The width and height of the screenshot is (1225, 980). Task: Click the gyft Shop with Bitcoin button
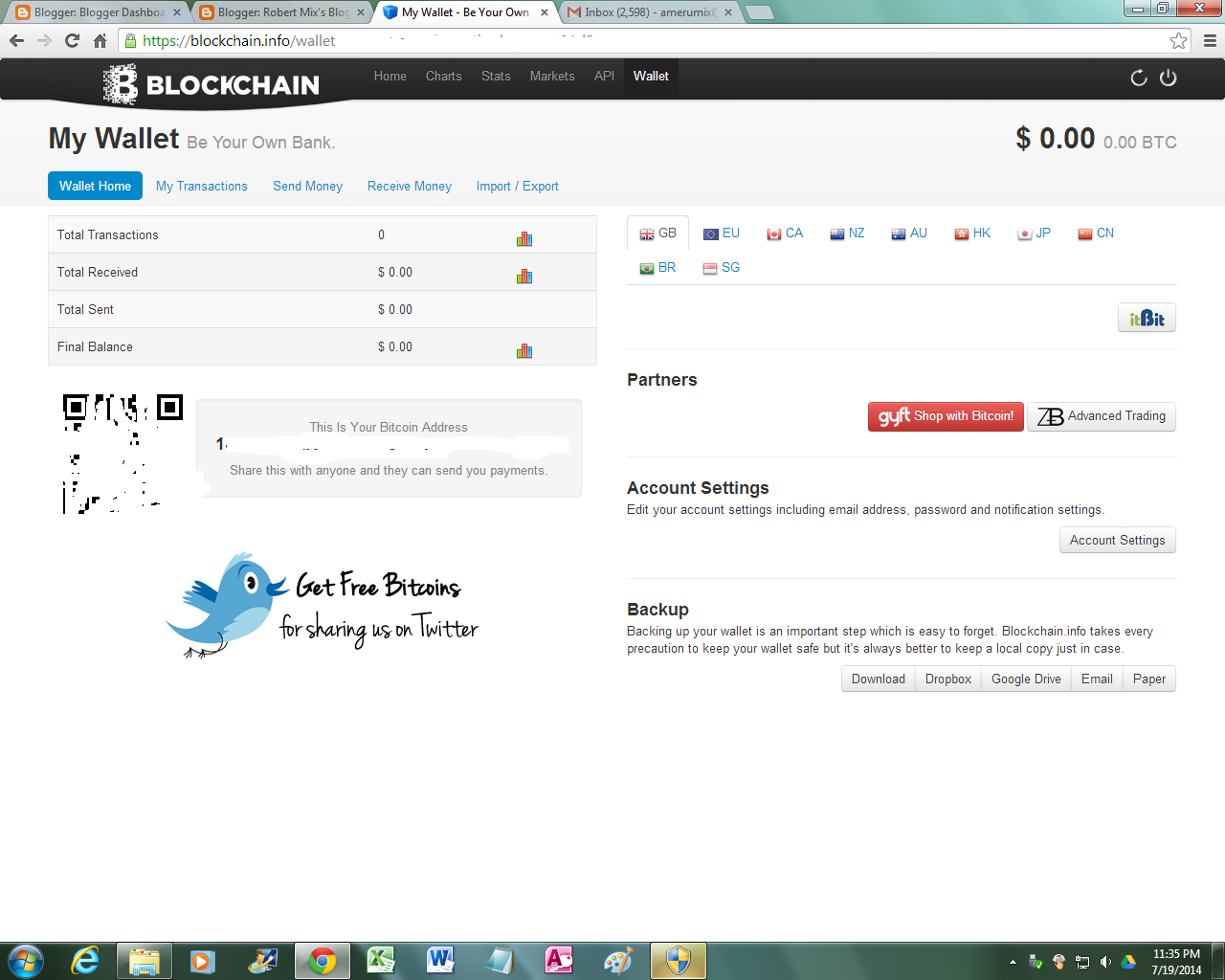(946, 416)
